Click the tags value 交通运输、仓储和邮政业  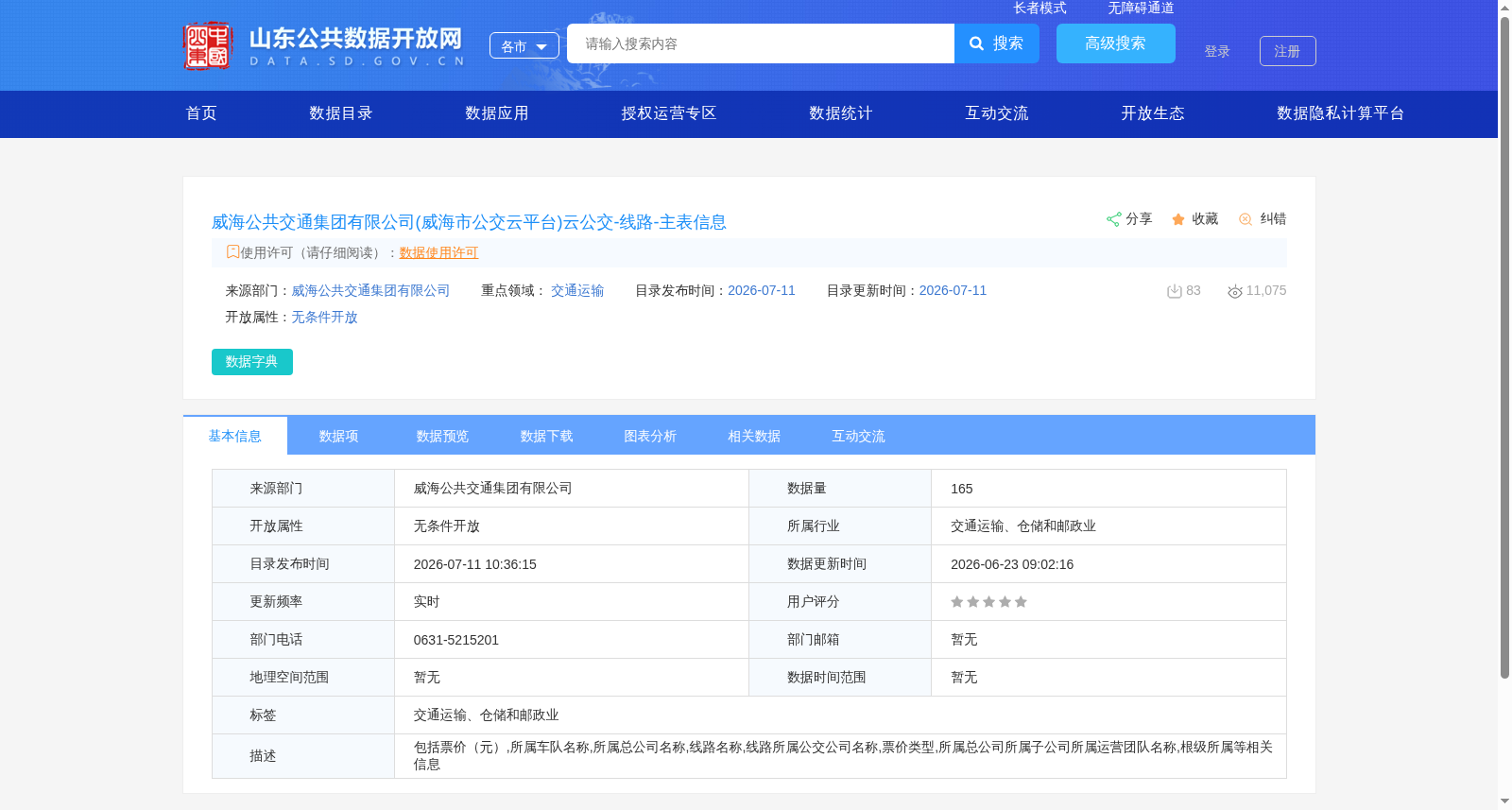coord(487,715)
